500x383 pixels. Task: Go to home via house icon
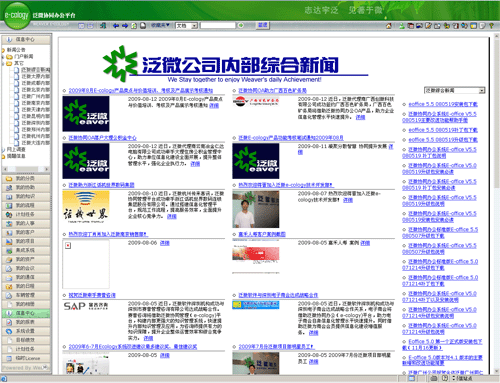click(x=389, y=26)
